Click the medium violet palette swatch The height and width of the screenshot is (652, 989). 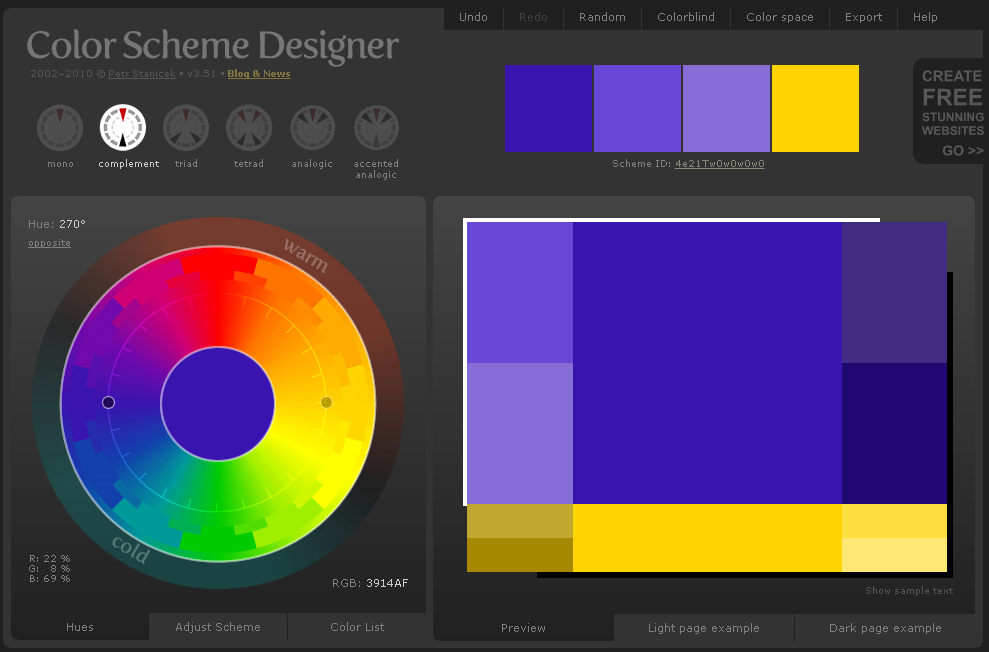coord(638,108)
